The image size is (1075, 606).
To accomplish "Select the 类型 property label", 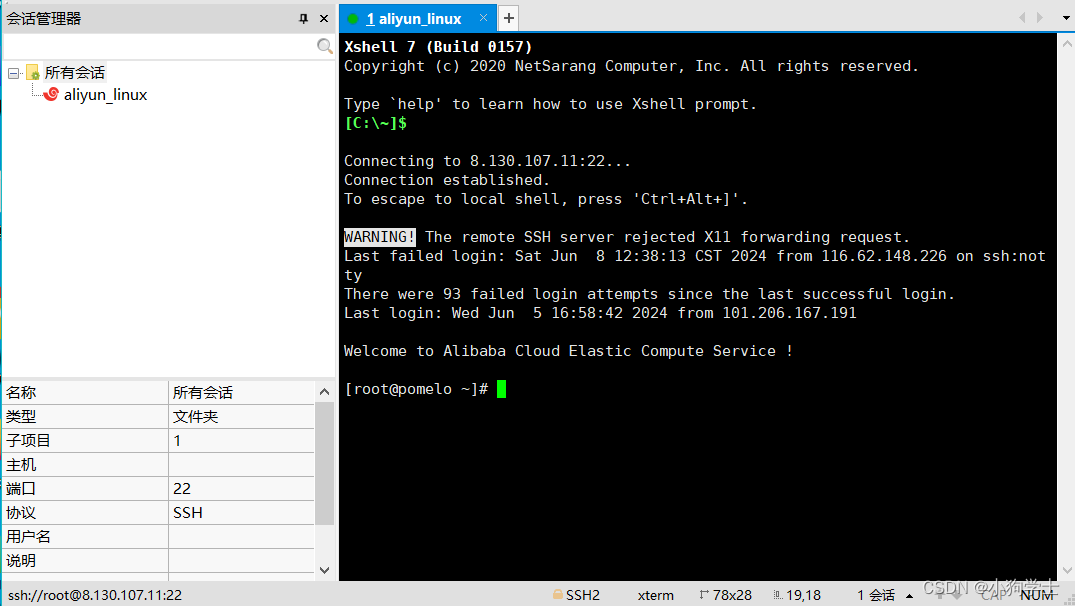I will tap(21, 417).
